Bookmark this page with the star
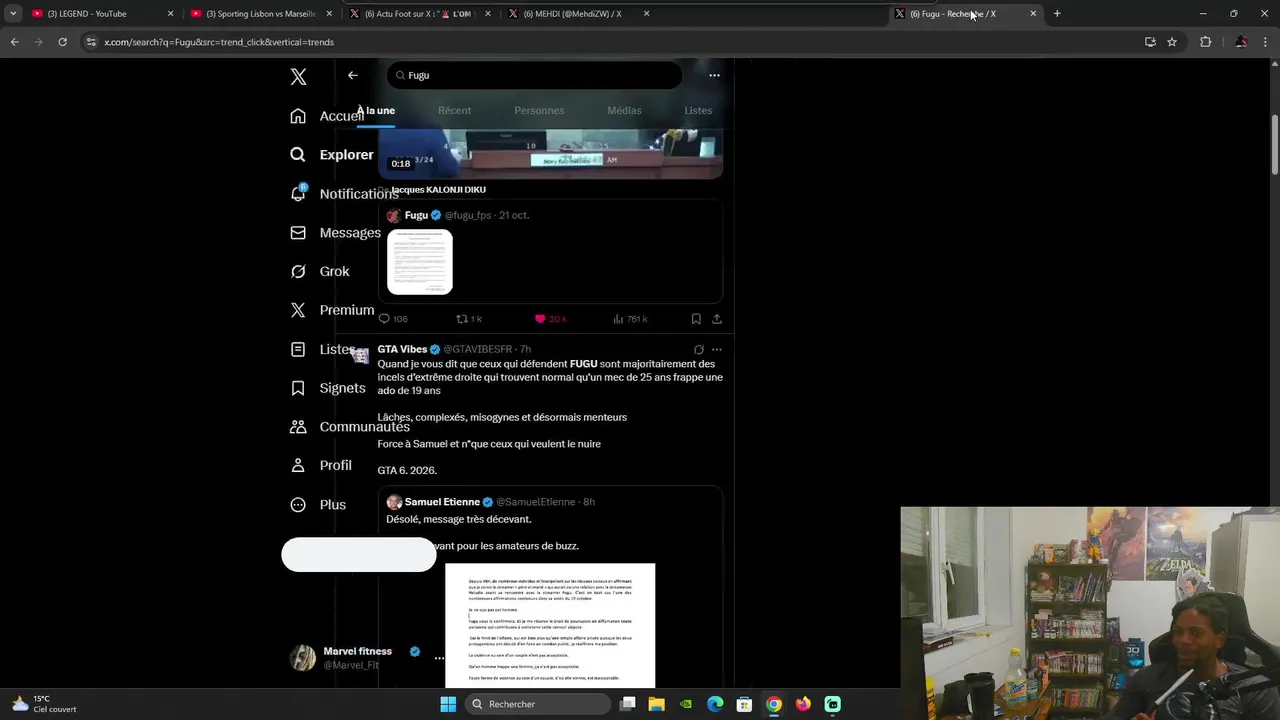 click(1172, 42)
